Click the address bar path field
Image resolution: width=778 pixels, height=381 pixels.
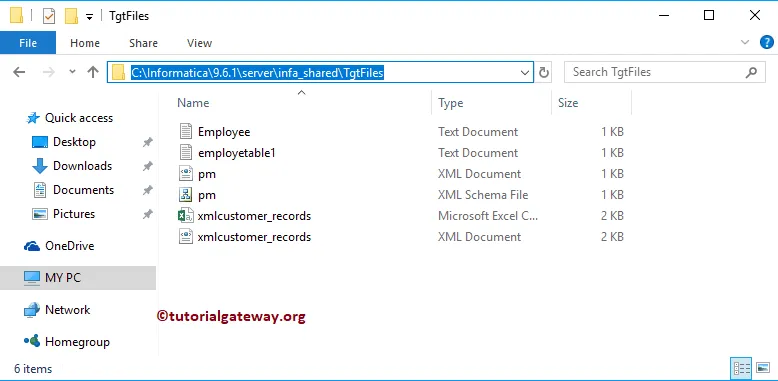[320, 72]
